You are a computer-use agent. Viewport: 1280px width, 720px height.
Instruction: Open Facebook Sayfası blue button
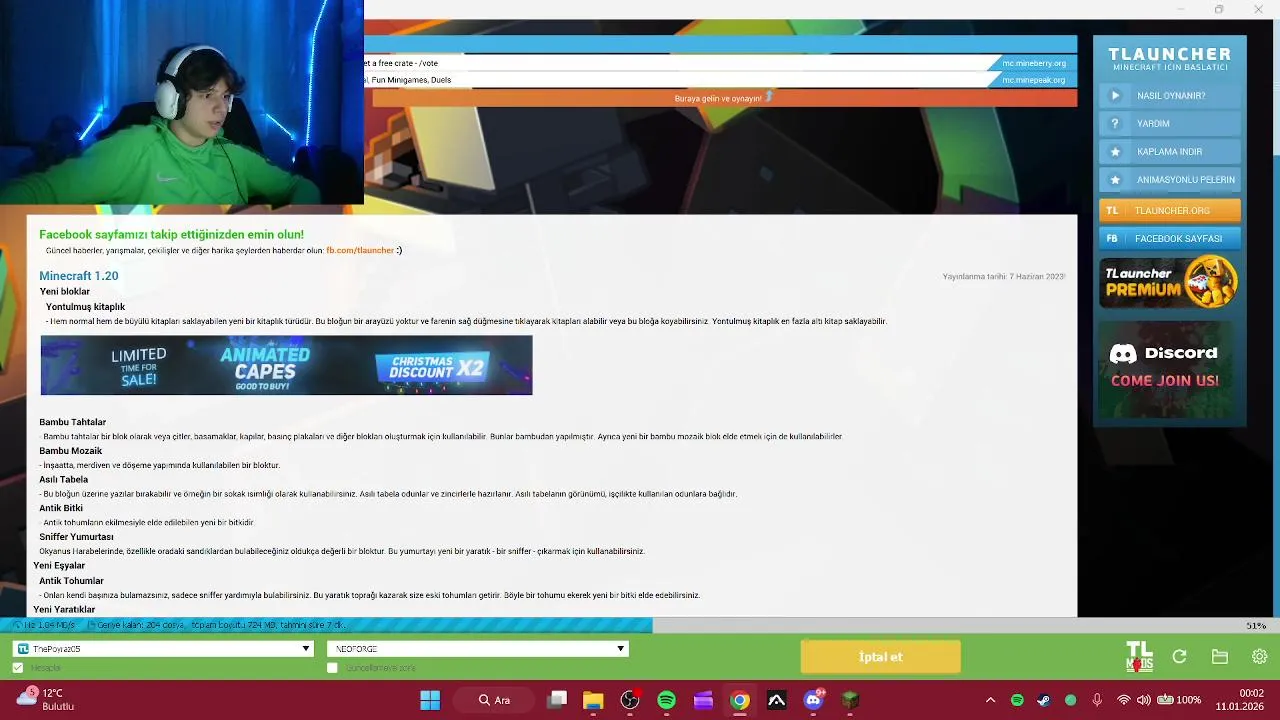1170,239
